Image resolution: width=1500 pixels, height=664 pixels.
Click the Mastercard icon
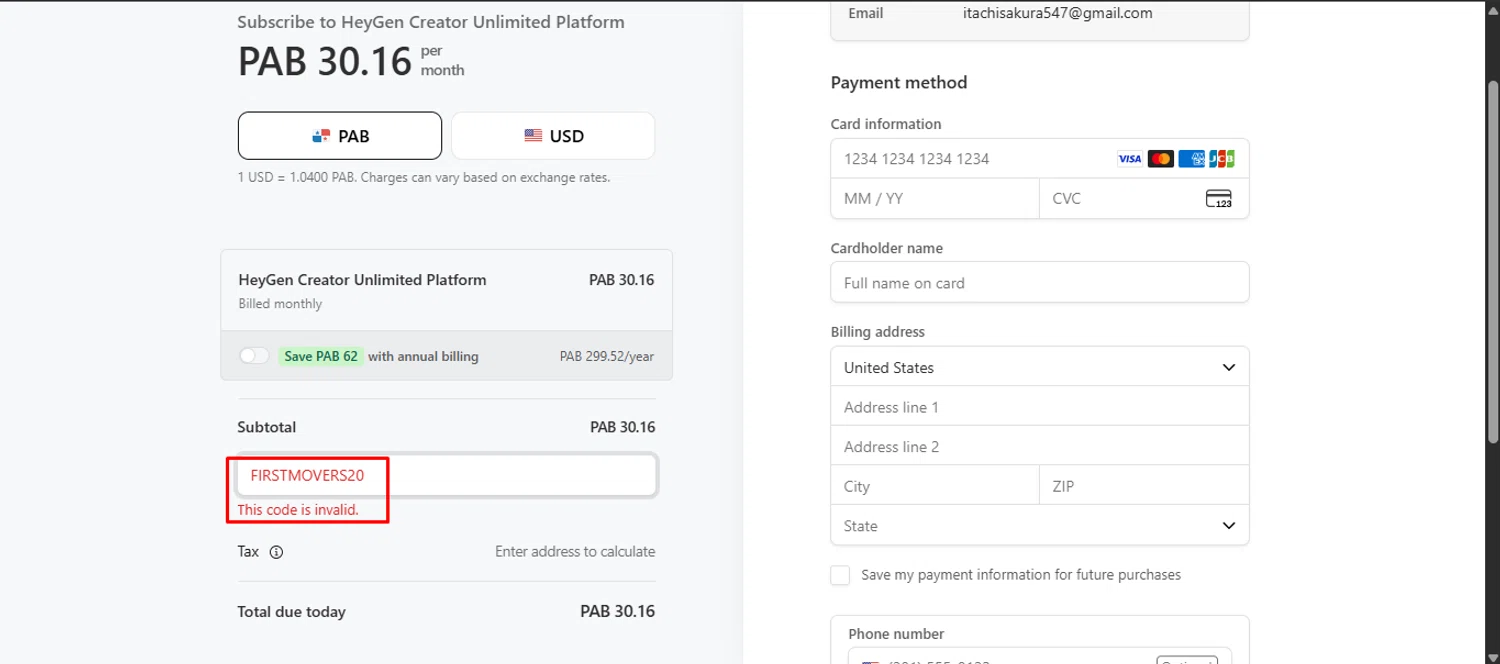tap(1161, 159)
